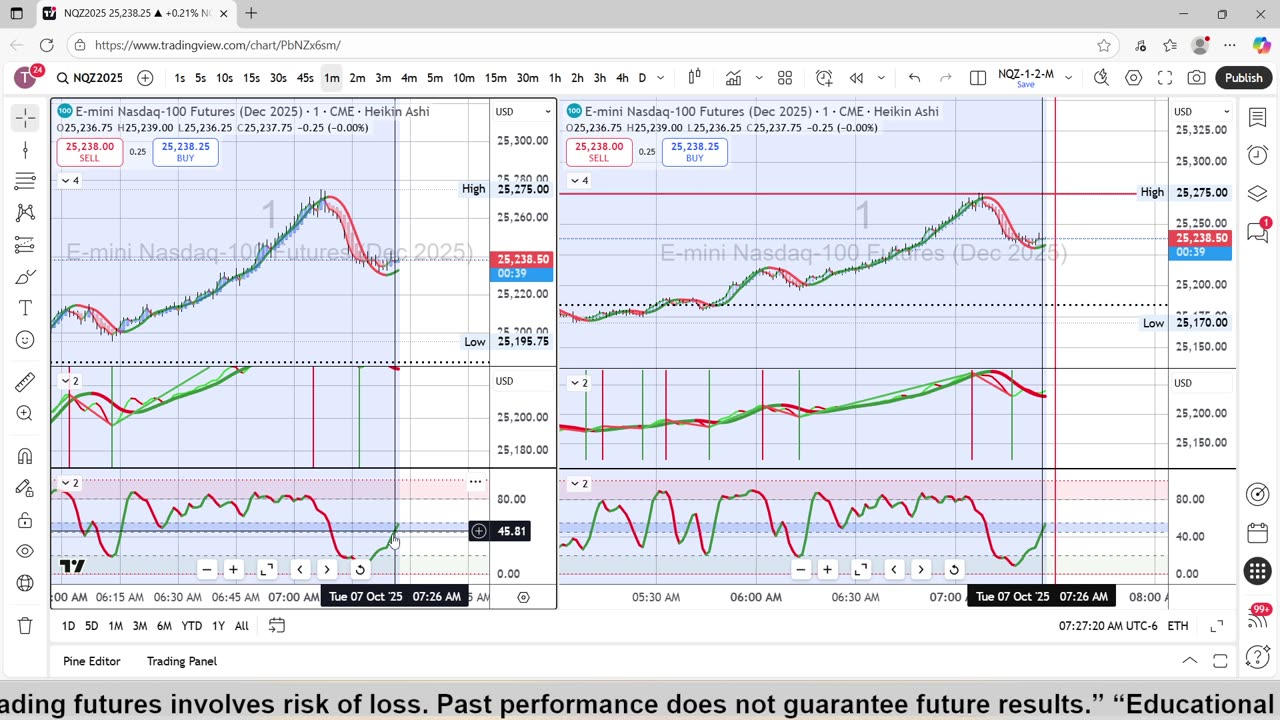Image resolution: width=1280 pixels, height=720 pixels.
Task: Switch to the 1s interval
Action: [179, 78]
